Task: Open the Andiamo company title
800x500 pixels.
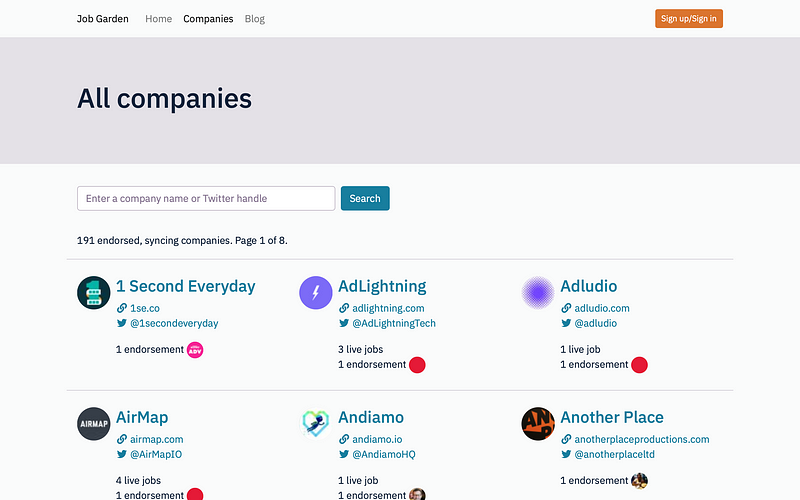Action: pyautogui.click(x=371, y=417)
